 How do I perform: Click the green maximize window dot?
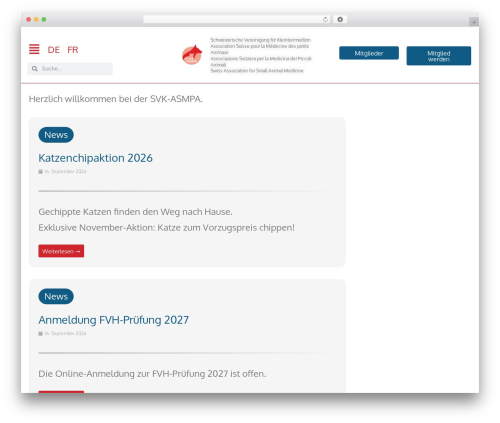[44, 20]
